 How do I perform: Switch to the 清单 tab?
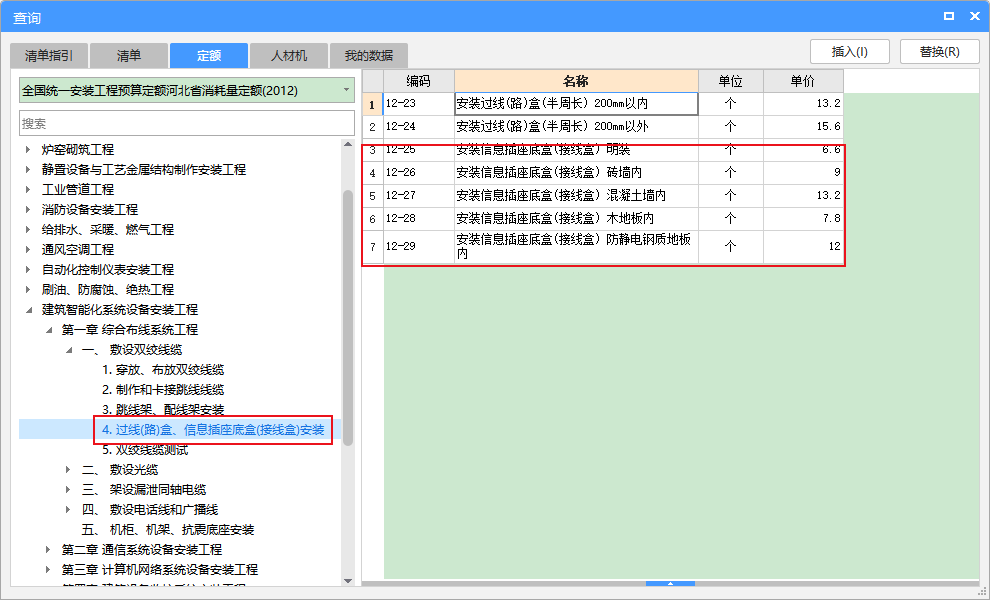(129, 56)
